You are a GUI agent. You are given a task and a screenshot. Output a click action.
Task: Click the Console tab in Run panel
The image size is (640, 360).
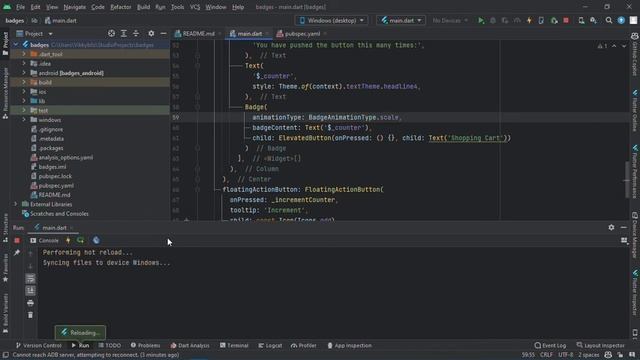click(44, 240)
